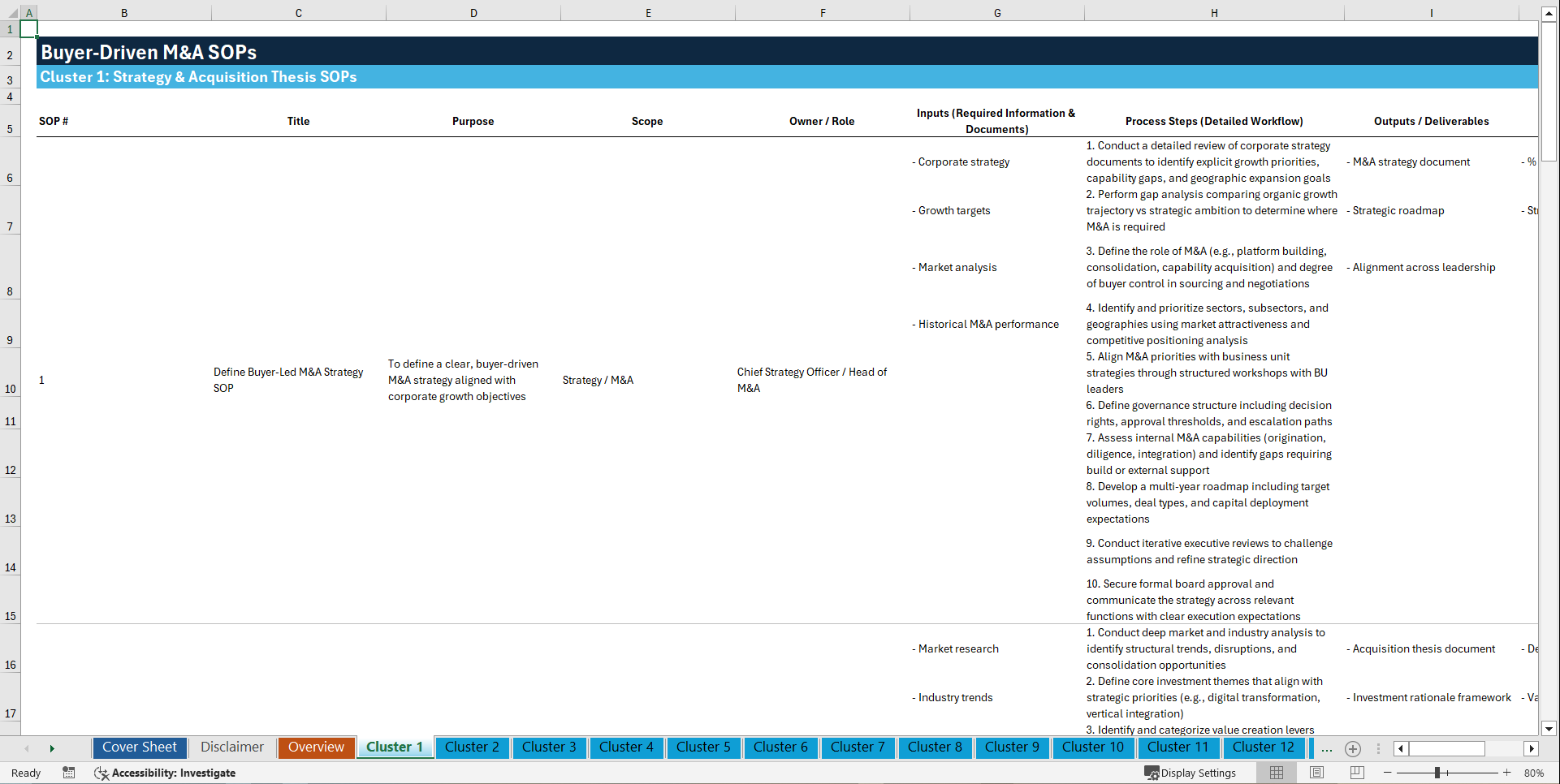Zoom out using the minus icon
Viewport: 1560px width, 784px height.
(1387, 773)
